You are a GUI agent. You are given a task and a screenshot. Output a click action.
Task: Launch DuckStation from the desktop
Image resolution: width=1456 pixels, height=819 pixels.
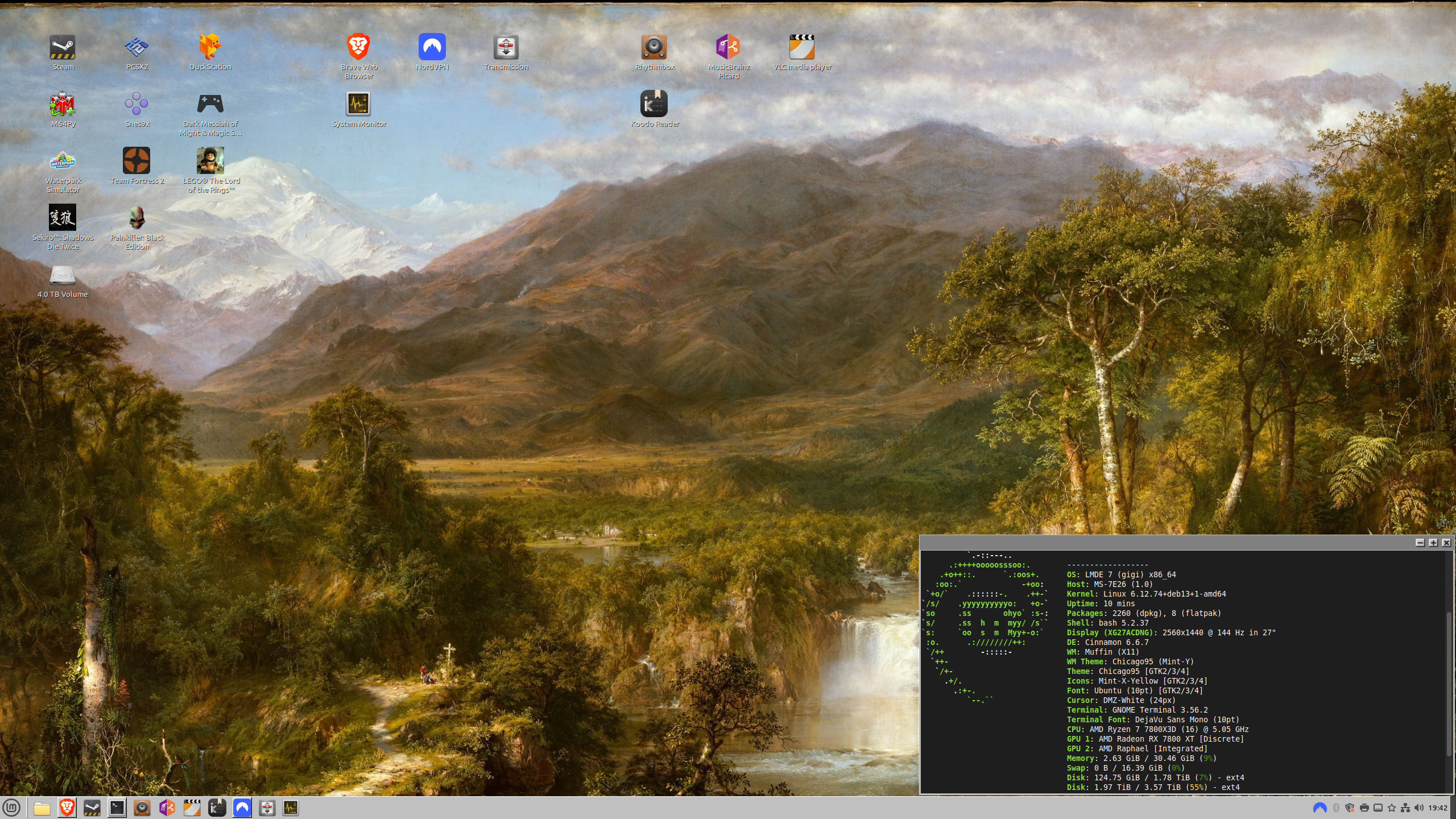[x=210, y=48]
